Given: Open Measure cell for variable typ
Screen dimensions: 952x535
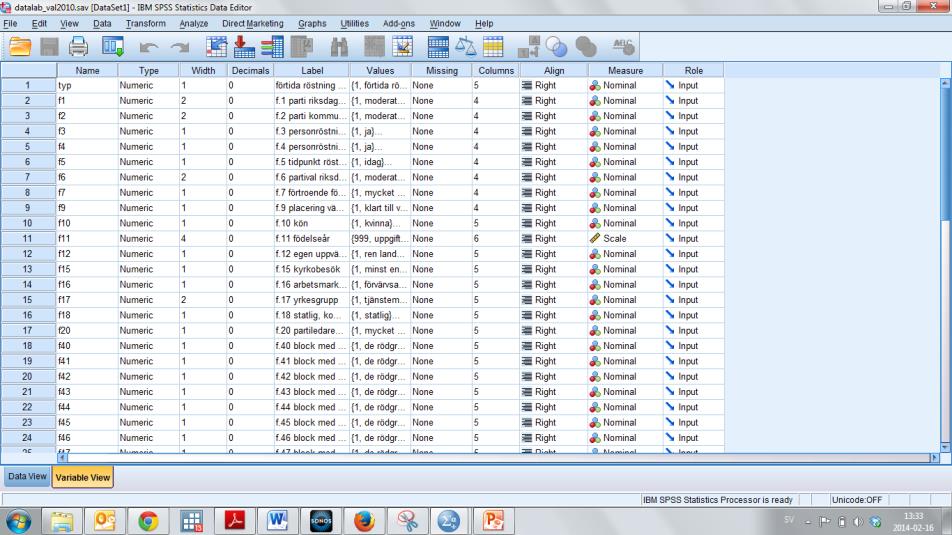Looking at the screenshot, I should point(625,86).
